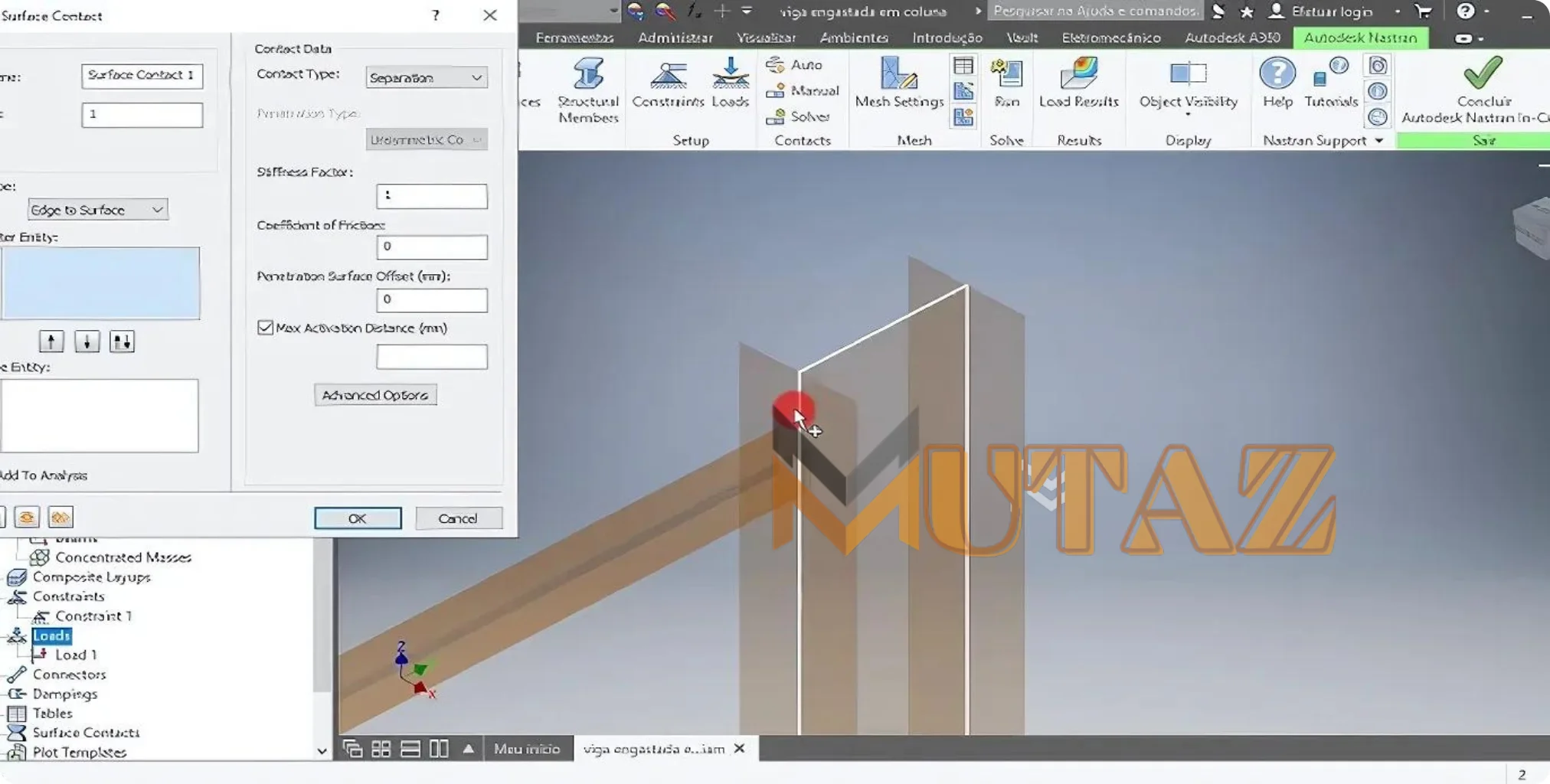
Task: Expand document tabs list arrow
Action: pos(468,749)
